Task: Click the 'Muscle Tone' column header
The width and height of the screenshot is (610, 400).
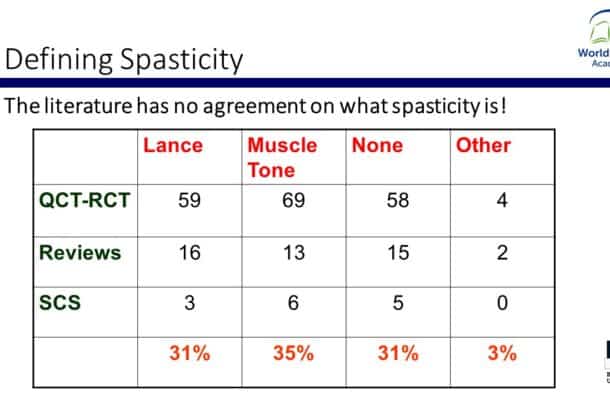Action: 282,157
